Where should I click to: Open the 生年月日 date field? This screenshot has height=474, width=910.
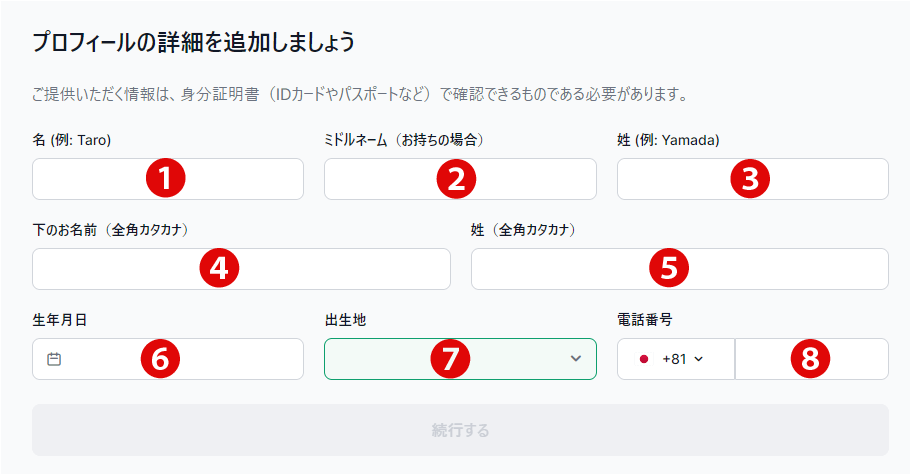point(168,359)
